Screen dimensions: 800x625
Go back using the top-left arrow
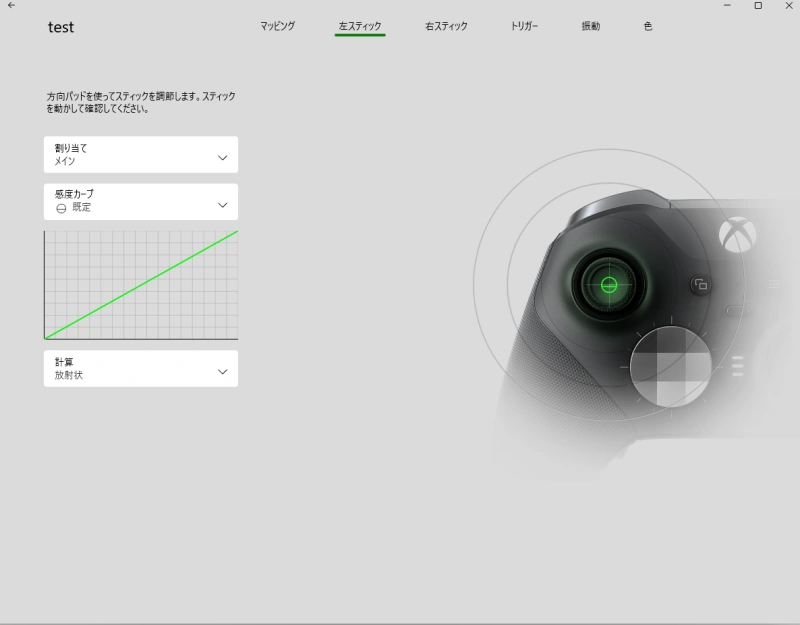(x=11, y=6)
